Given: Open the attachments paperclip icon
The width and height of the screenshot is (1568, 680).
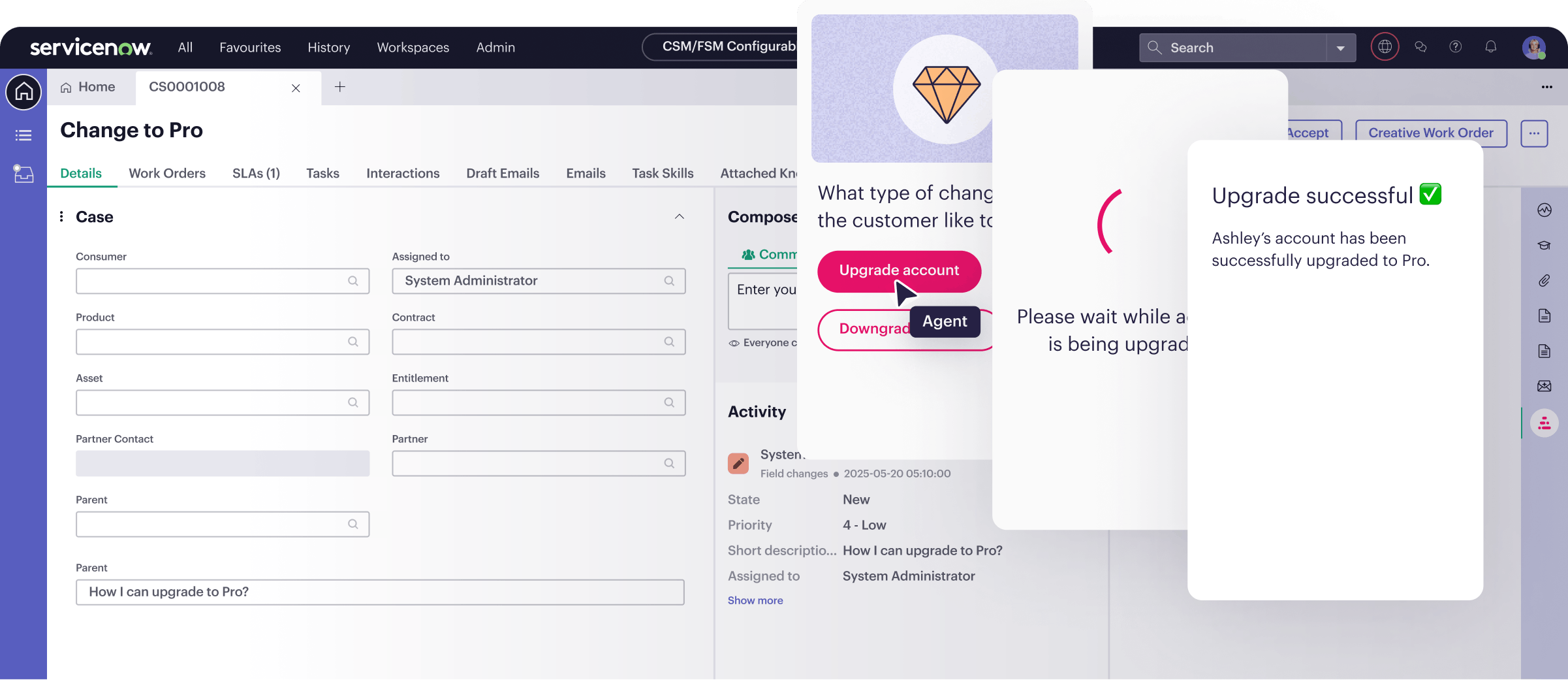Looking at the screenshot, I should tap(1544, 281).
